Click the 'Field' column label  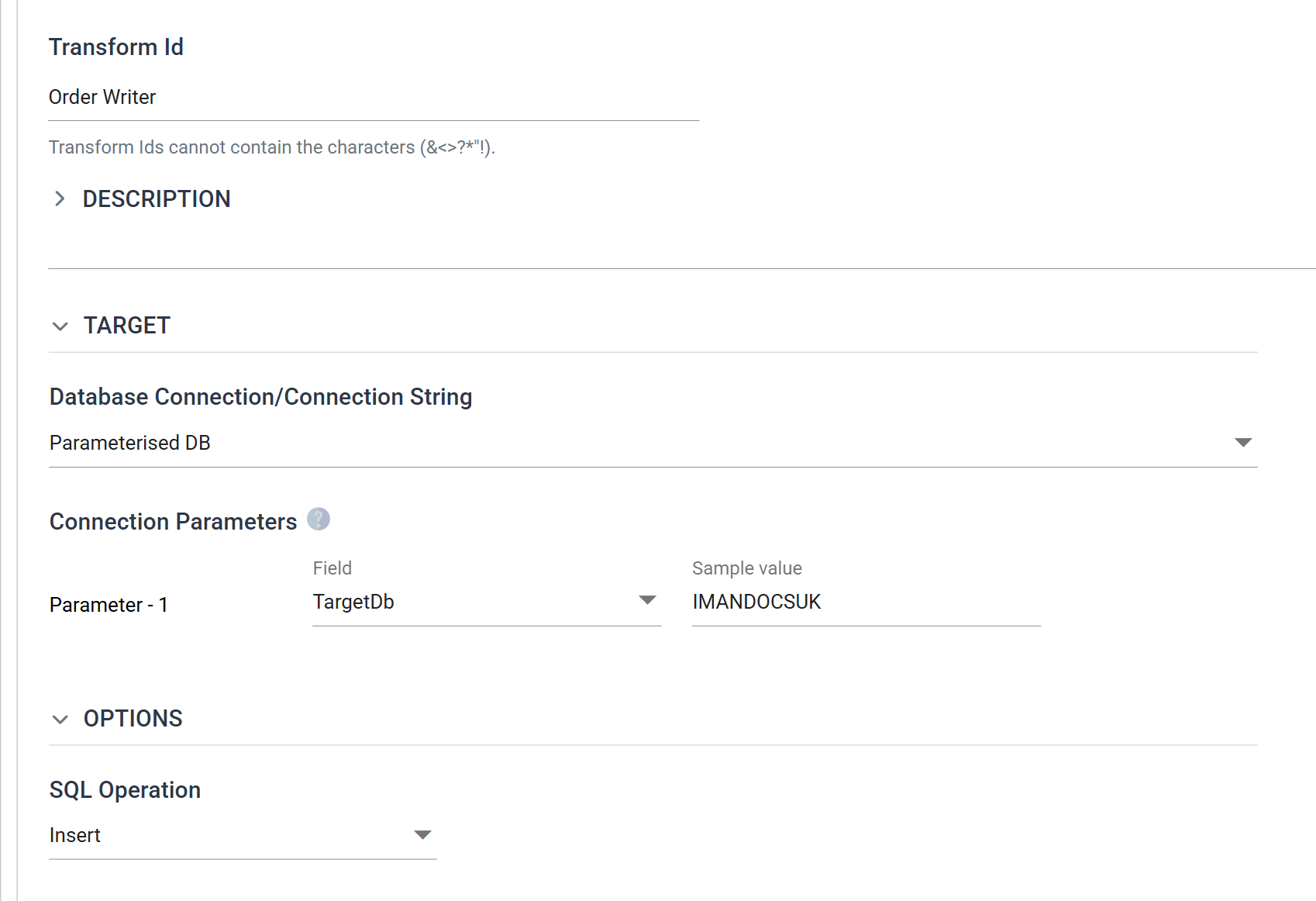coord(332,568)
